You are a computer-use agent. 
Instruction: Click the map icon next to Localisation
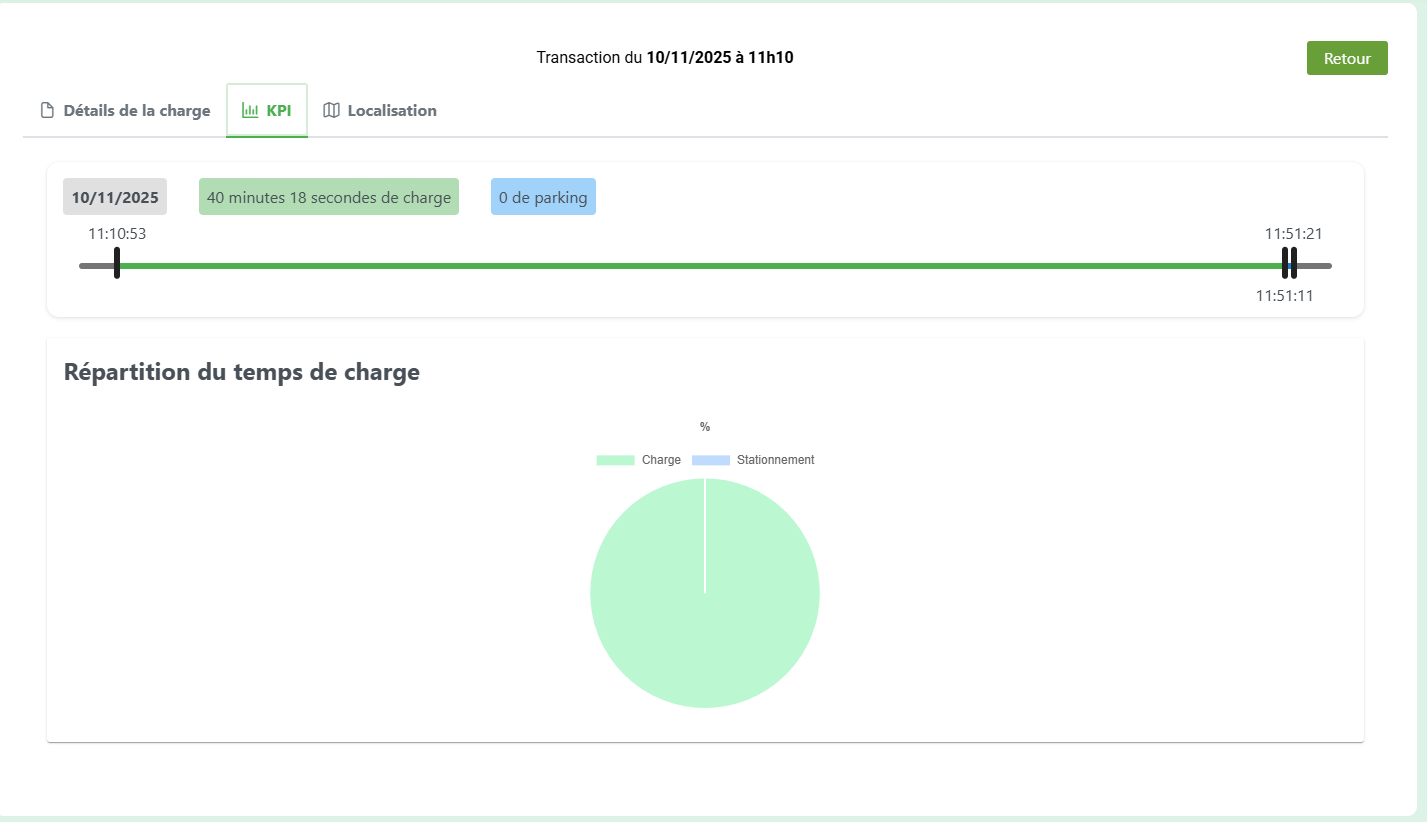331,111
